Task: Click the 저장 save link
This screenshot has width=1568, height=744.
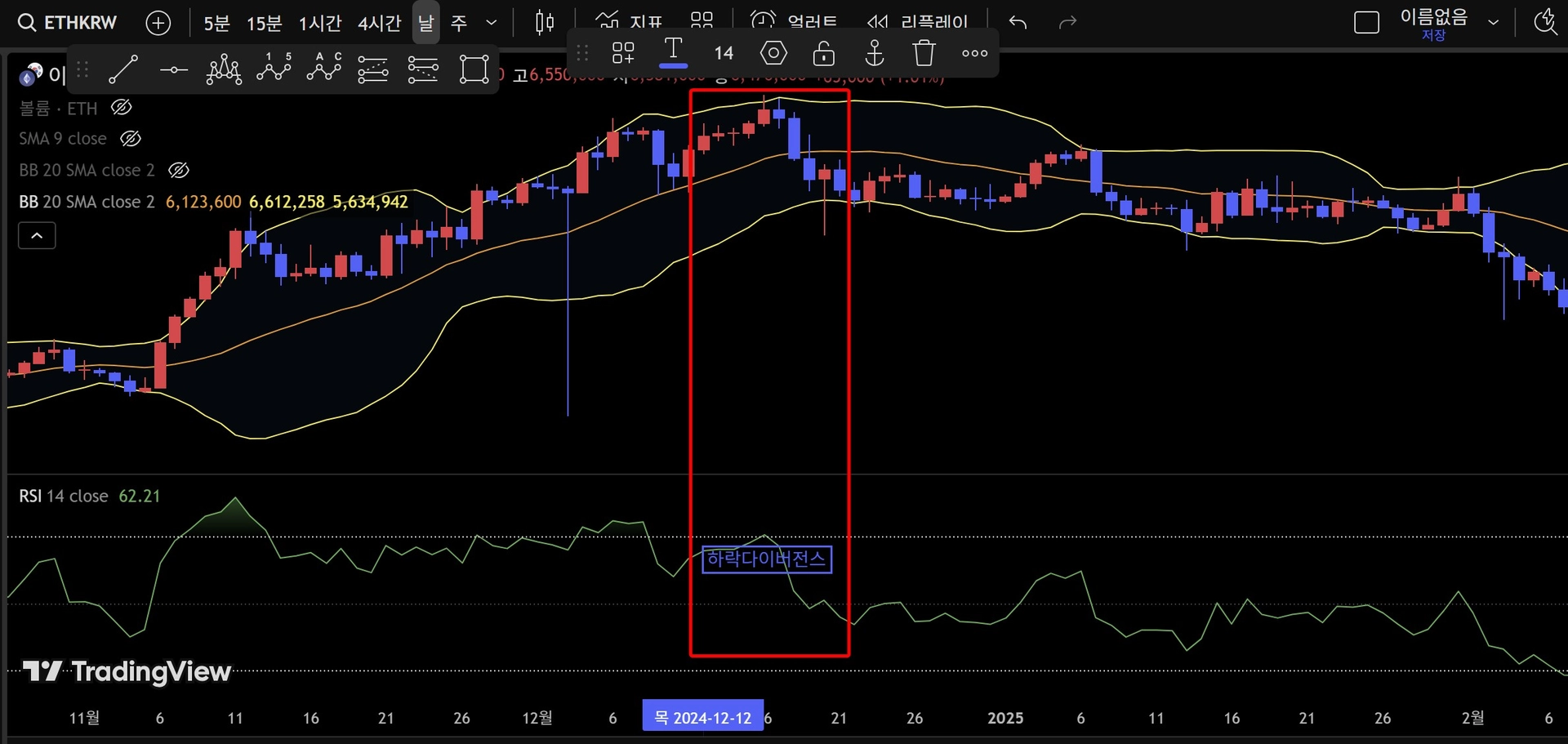Action: tap(1433, 35)
